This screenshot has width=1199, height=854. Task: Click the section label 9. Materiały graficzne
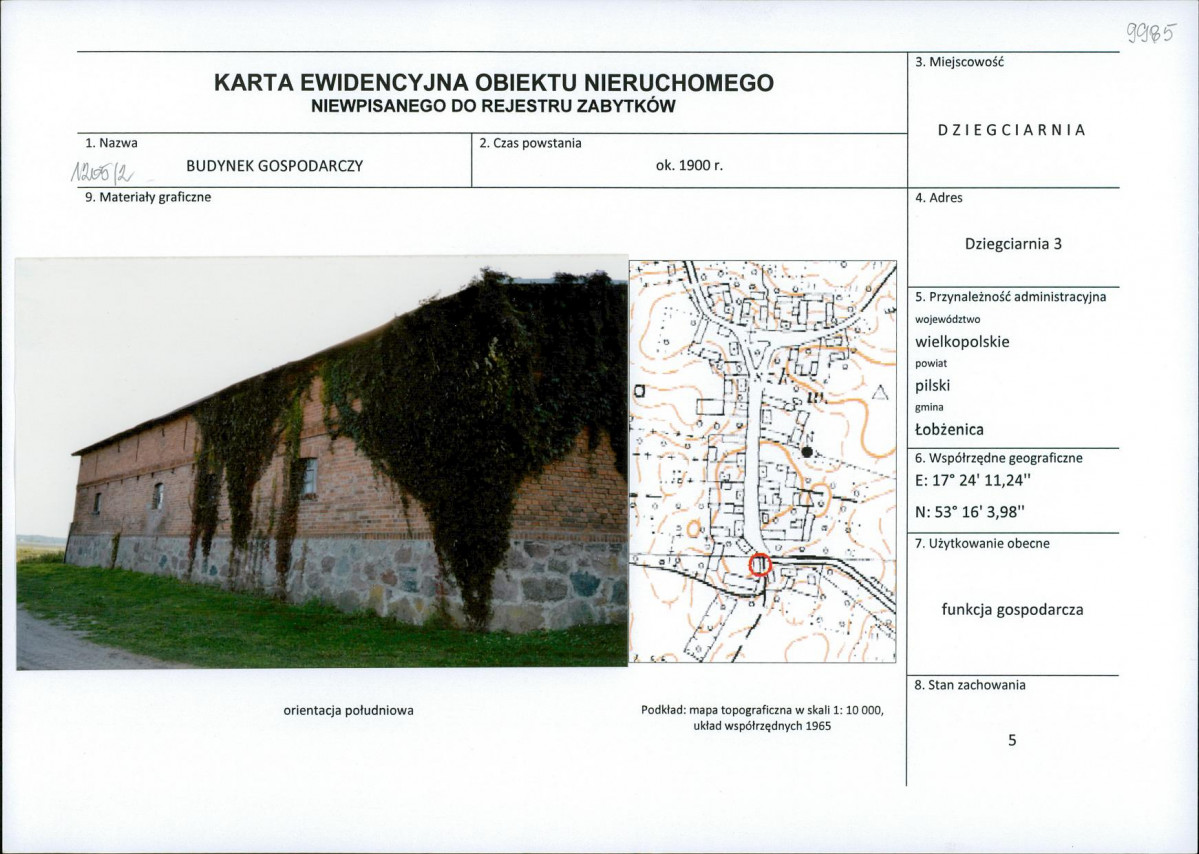[149, 199]
